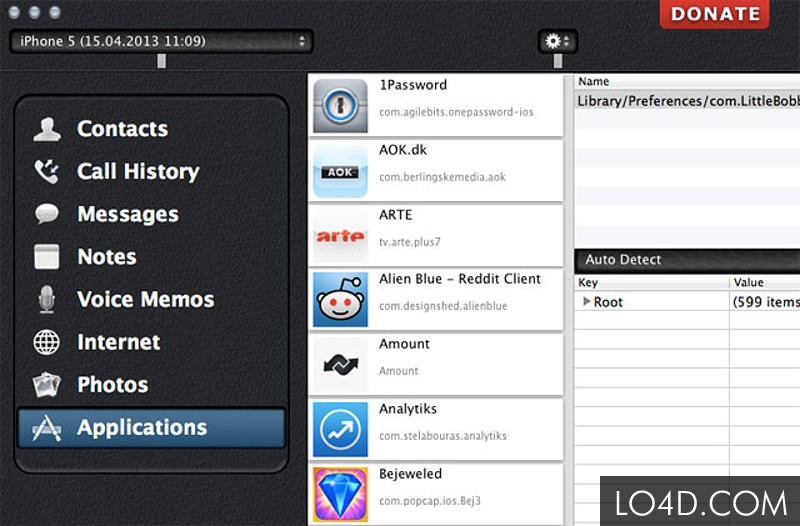Click the 1Password app title
Screen dimensions: 800x526
click(x=413, y=85)
